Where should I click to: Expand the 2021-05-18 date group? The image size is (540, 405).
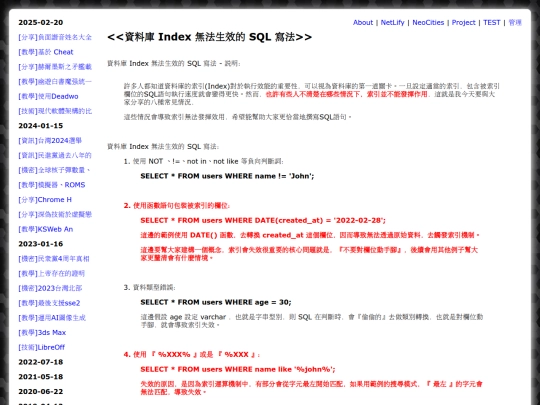(x=41, y=377)
